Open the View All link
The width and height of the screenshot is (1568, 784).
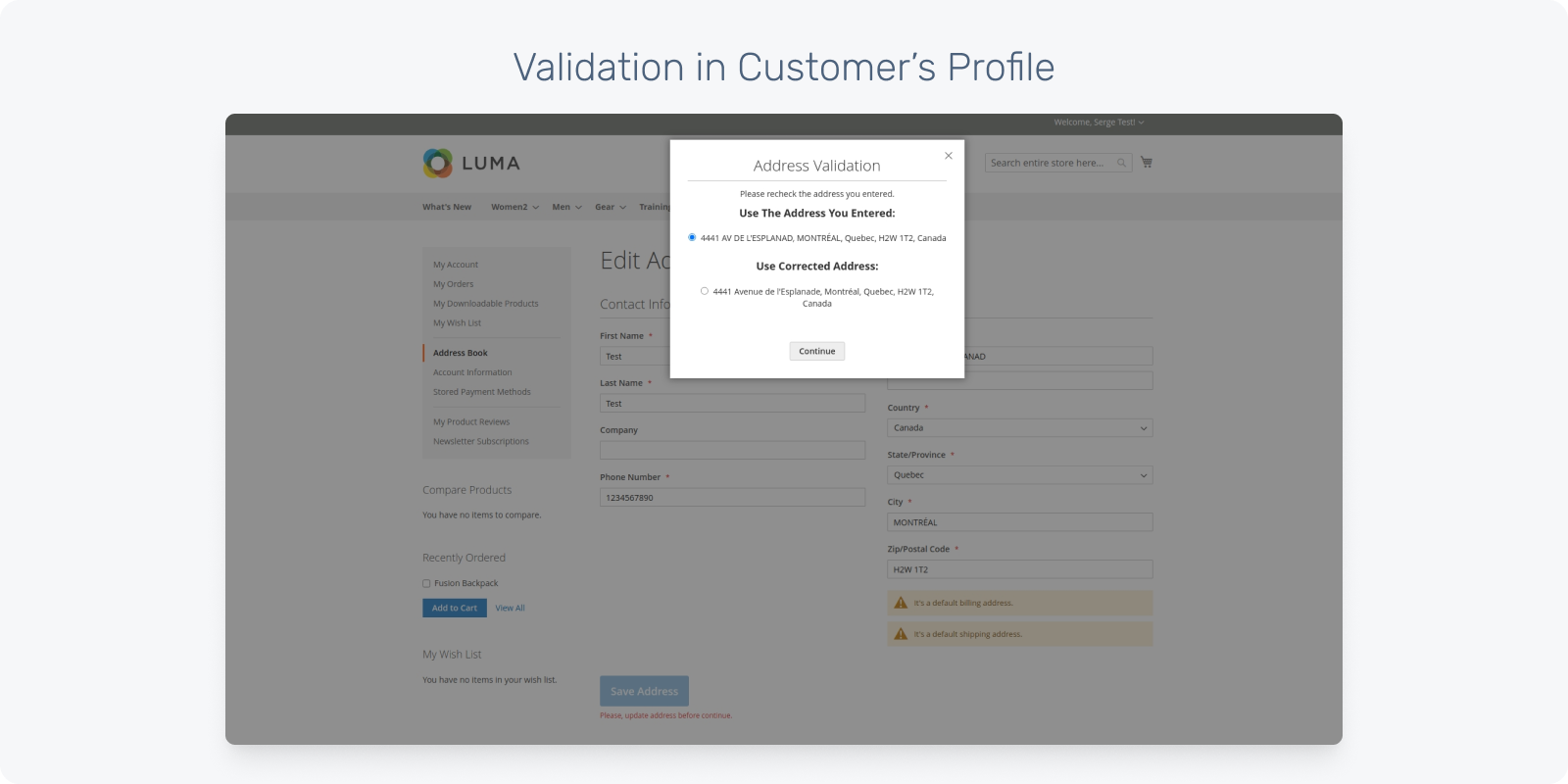510,609
